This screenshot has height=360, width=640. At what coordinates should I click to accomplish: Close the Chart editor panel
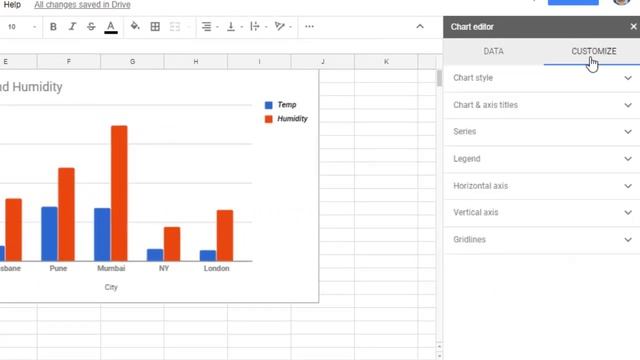[x=633, y=27]
